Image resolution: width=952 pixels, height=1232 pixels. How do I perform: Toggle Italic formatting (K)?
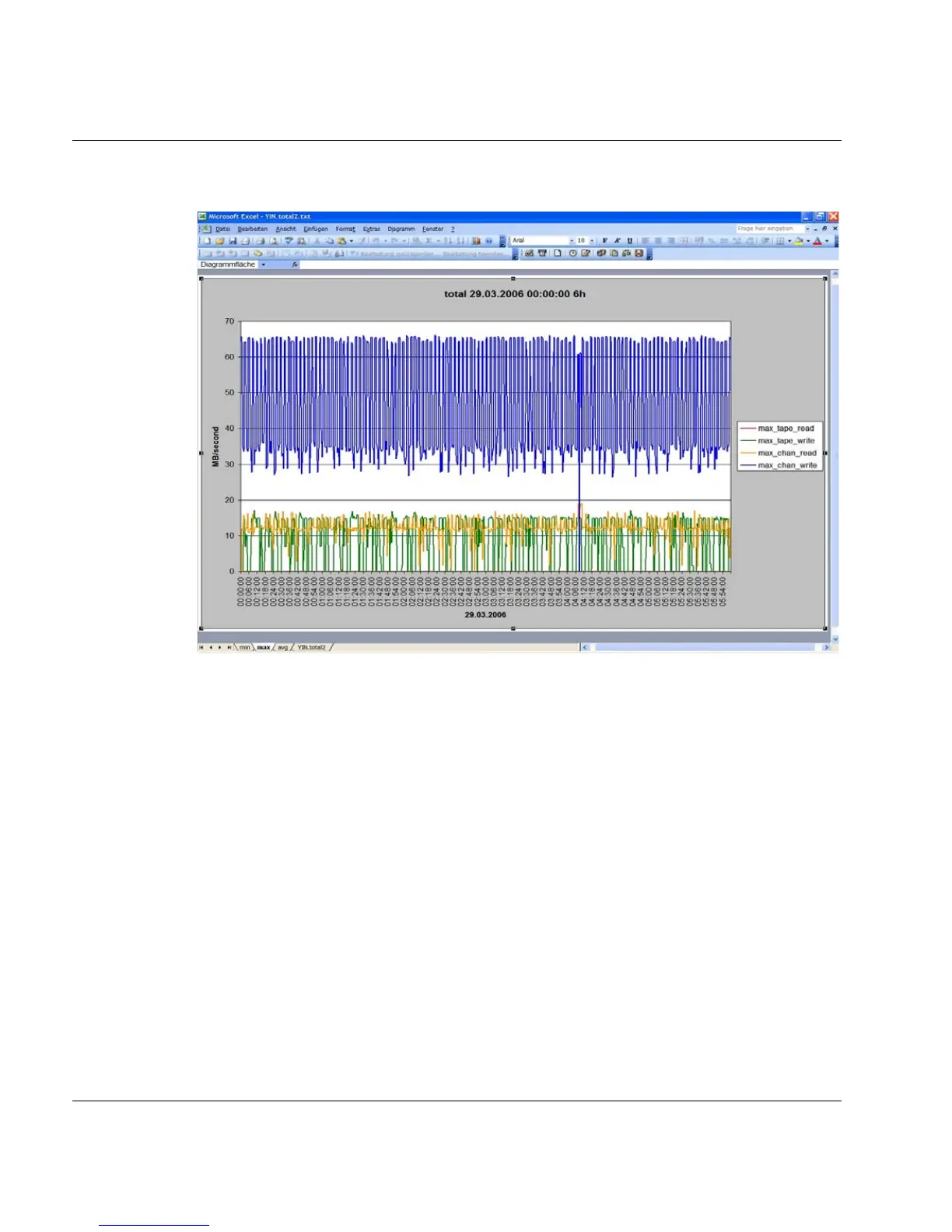click(x=617, y=240)
